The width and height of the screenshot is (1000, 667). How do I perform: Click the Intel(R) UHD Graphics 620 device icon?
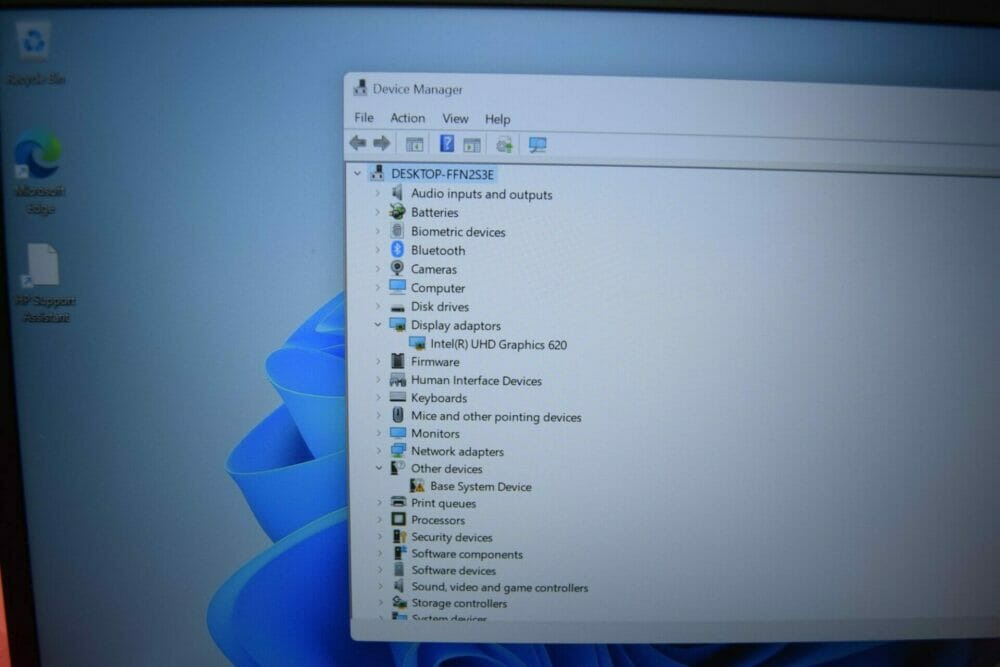417,344
